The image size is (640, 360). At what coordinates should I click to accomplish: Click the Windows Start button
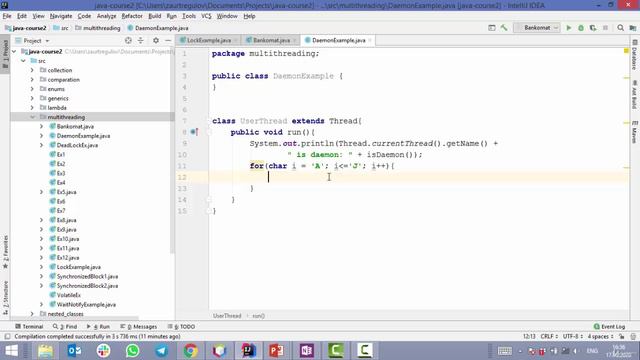[11, 351]
